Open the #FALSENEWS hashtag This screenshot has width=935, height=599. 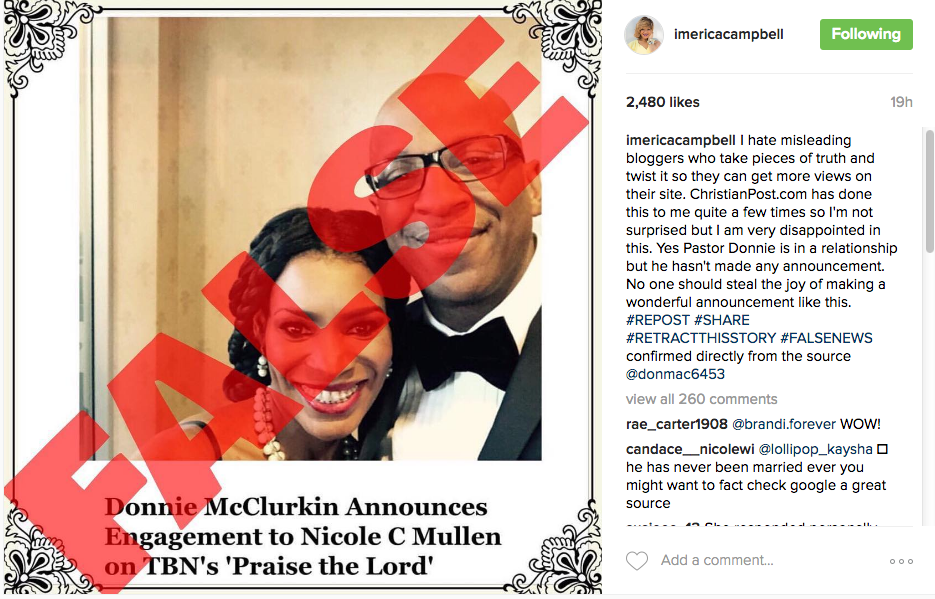tap(826, 338)
